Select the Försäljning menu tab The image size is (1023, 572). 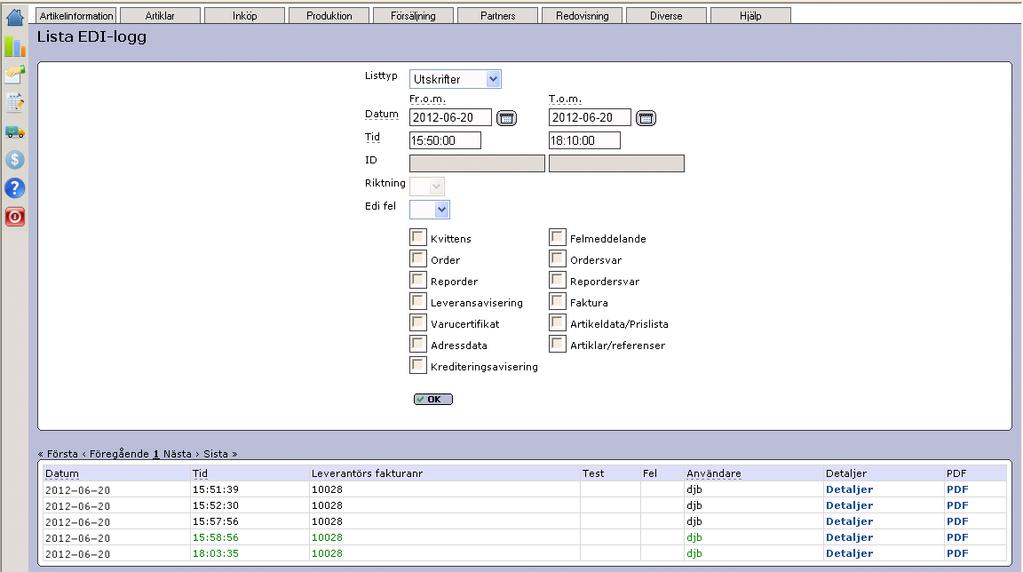point(413,16)
